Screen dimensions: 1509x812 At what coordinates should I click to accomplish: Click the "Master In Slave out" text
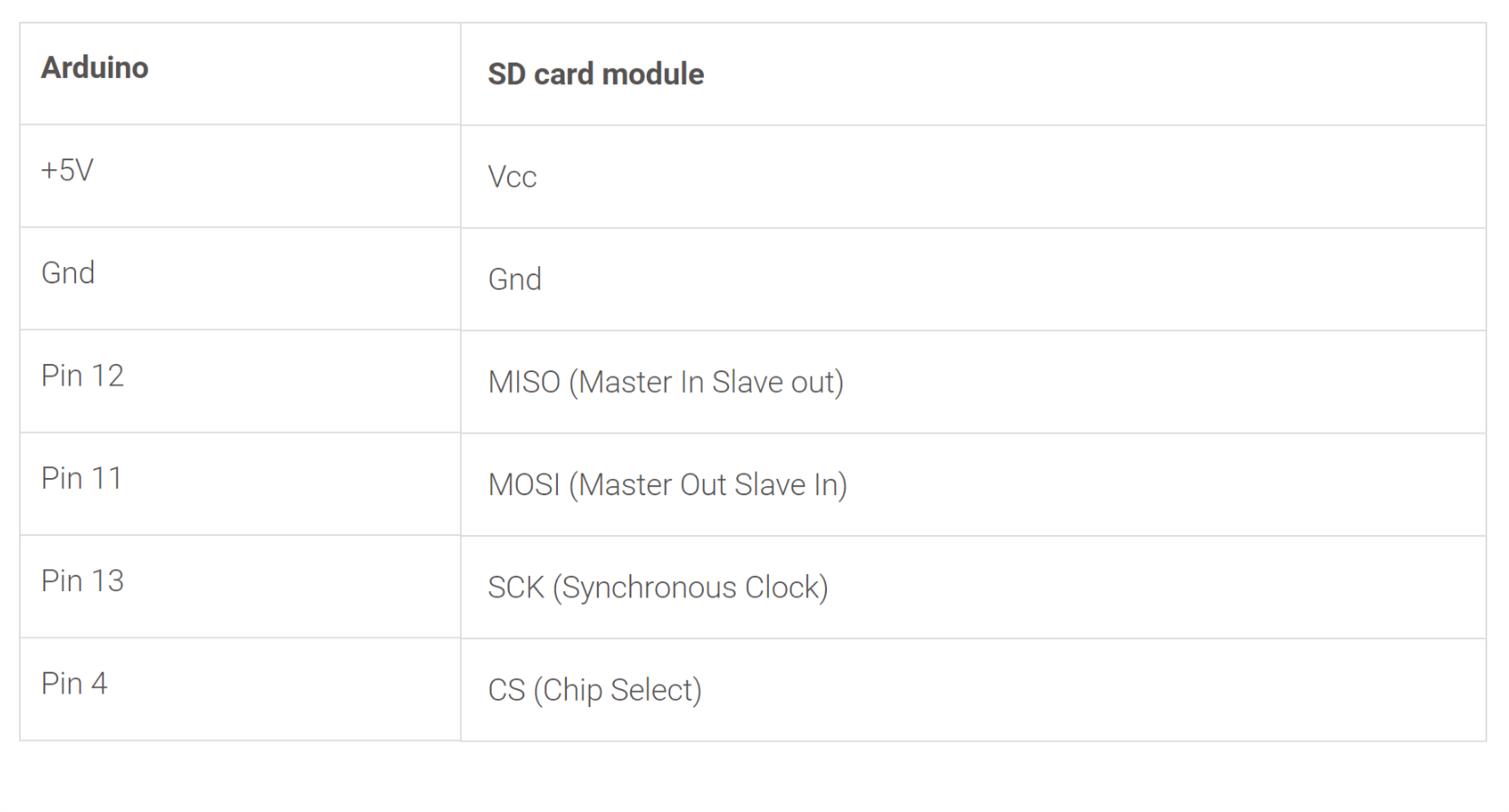pos(711,382)
